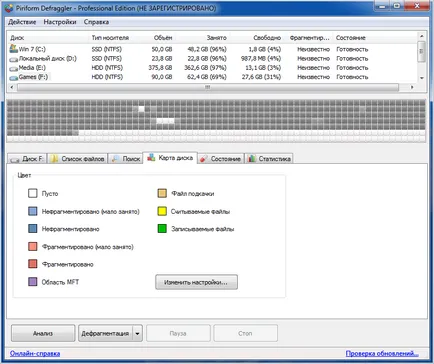Click the red Фрагментировано swatch
This screenshot has height=364, width=434.
(x=33, y=264)
